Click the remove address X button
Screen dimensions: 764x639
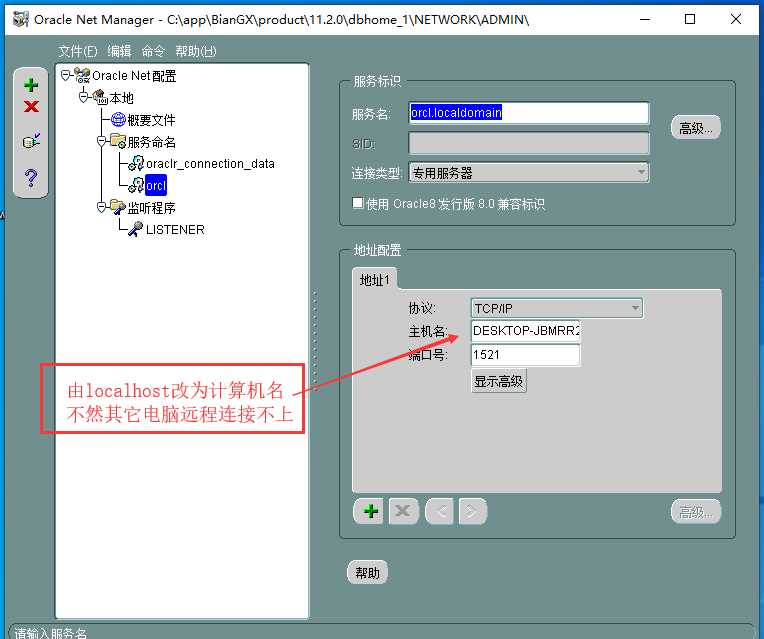[x=403, y=511]
